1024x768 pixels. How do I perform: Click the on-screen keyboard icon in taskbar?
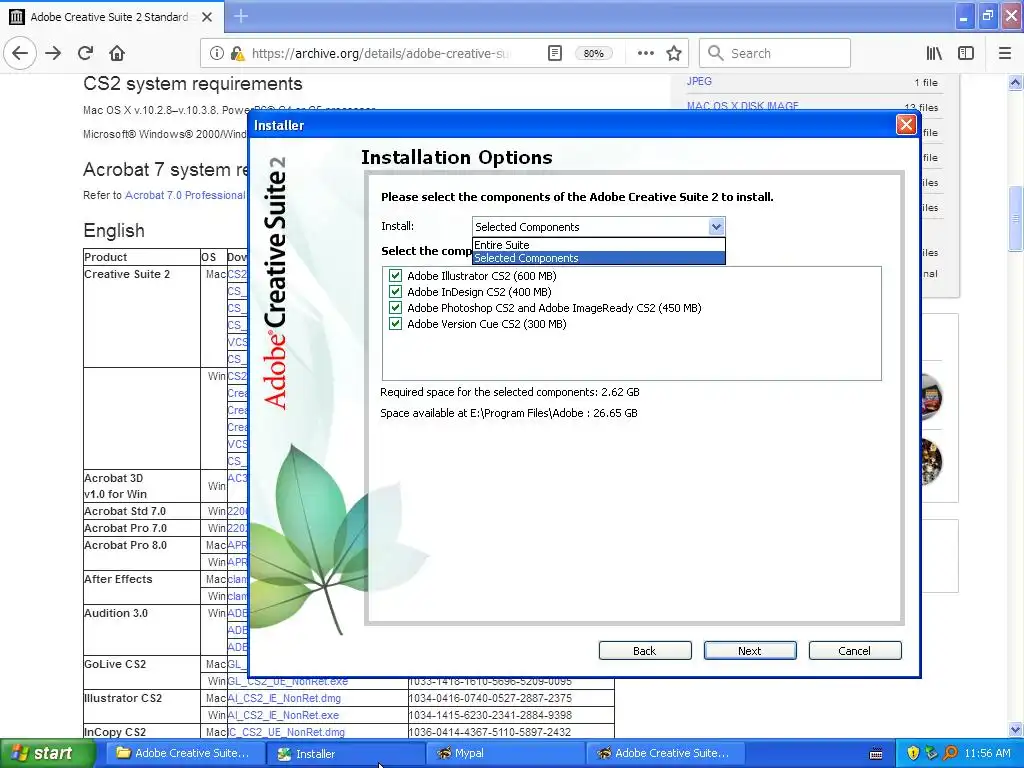point(876,754)
